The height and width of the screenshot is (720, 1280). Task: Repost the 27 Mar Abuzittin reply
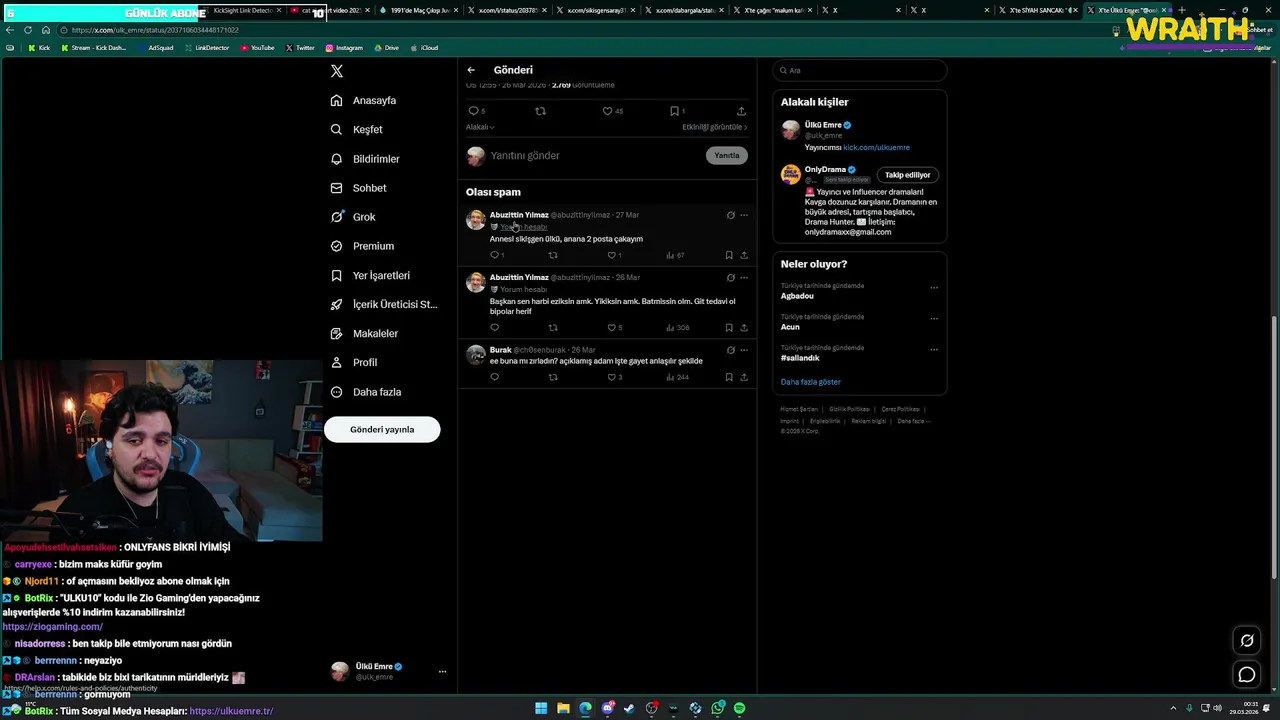553,255
